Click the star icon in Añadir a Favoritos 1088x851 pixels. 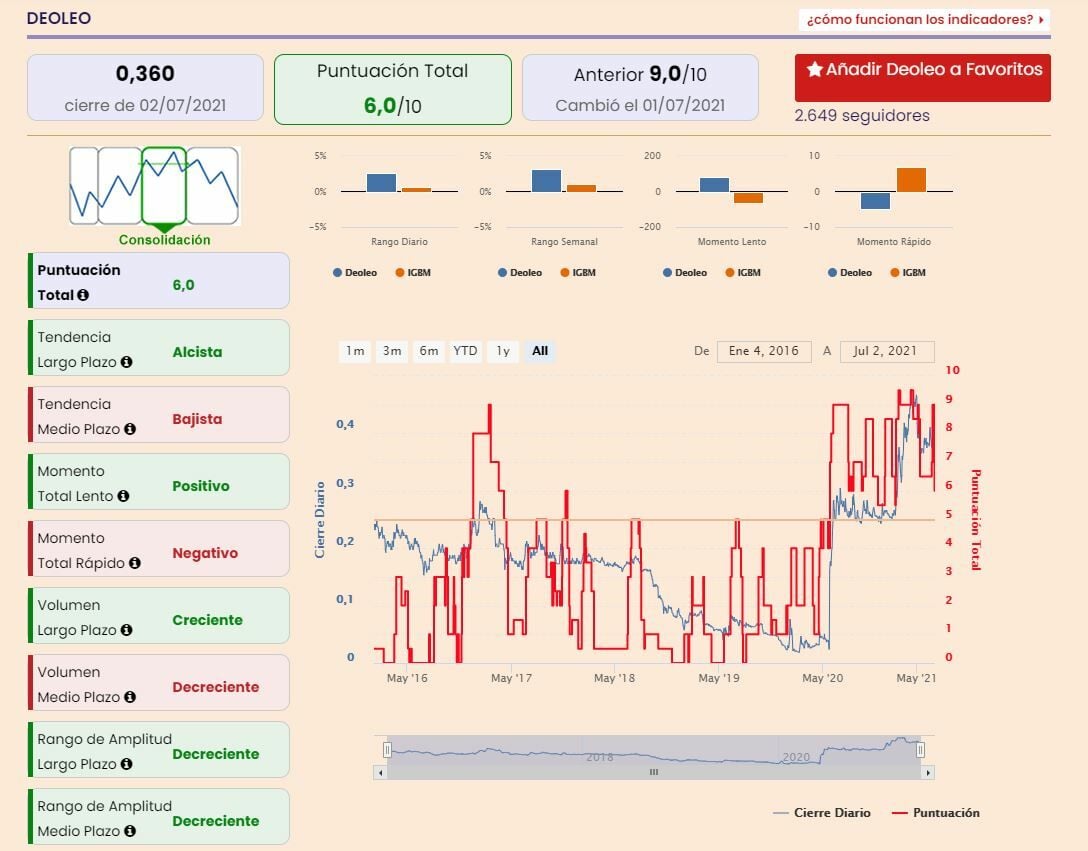(x=815, y=69)
